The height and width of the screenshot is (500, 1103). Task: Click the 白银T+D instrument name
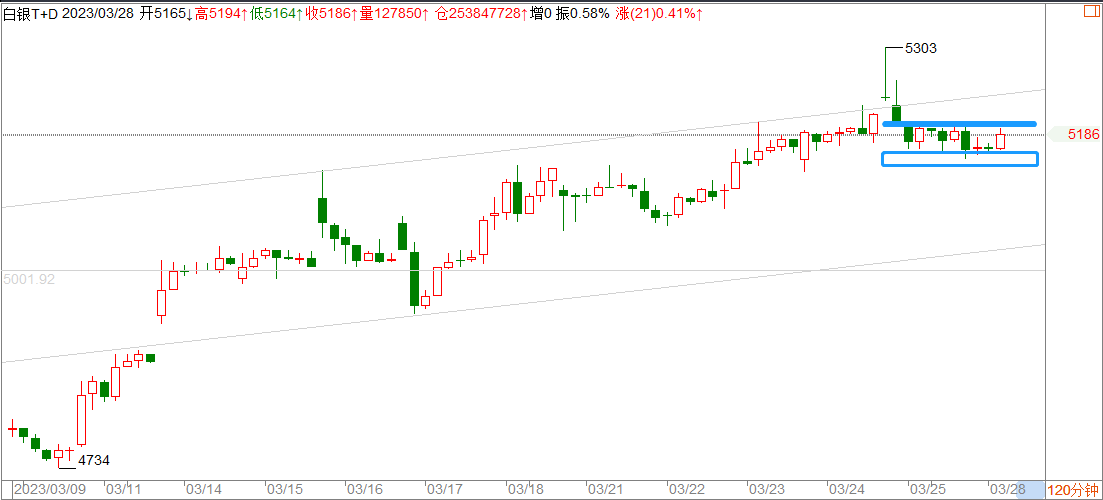pyautogui.click(x=31, y=15)
